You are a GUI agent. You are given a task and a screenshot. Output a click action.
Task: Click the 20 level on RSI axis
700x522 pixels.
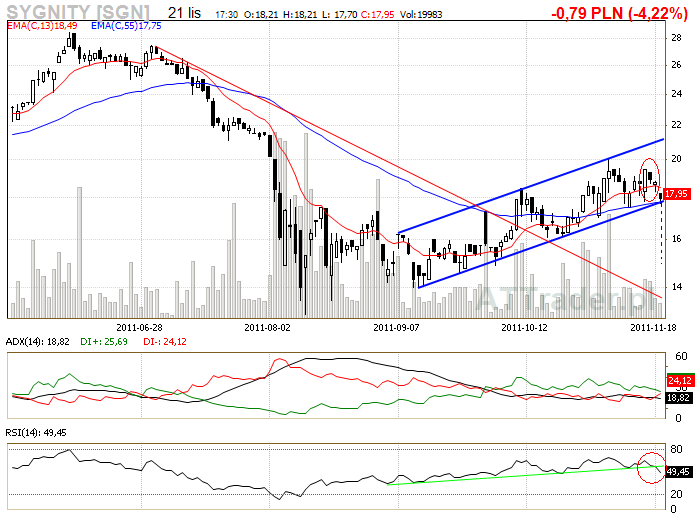point(676,494)
